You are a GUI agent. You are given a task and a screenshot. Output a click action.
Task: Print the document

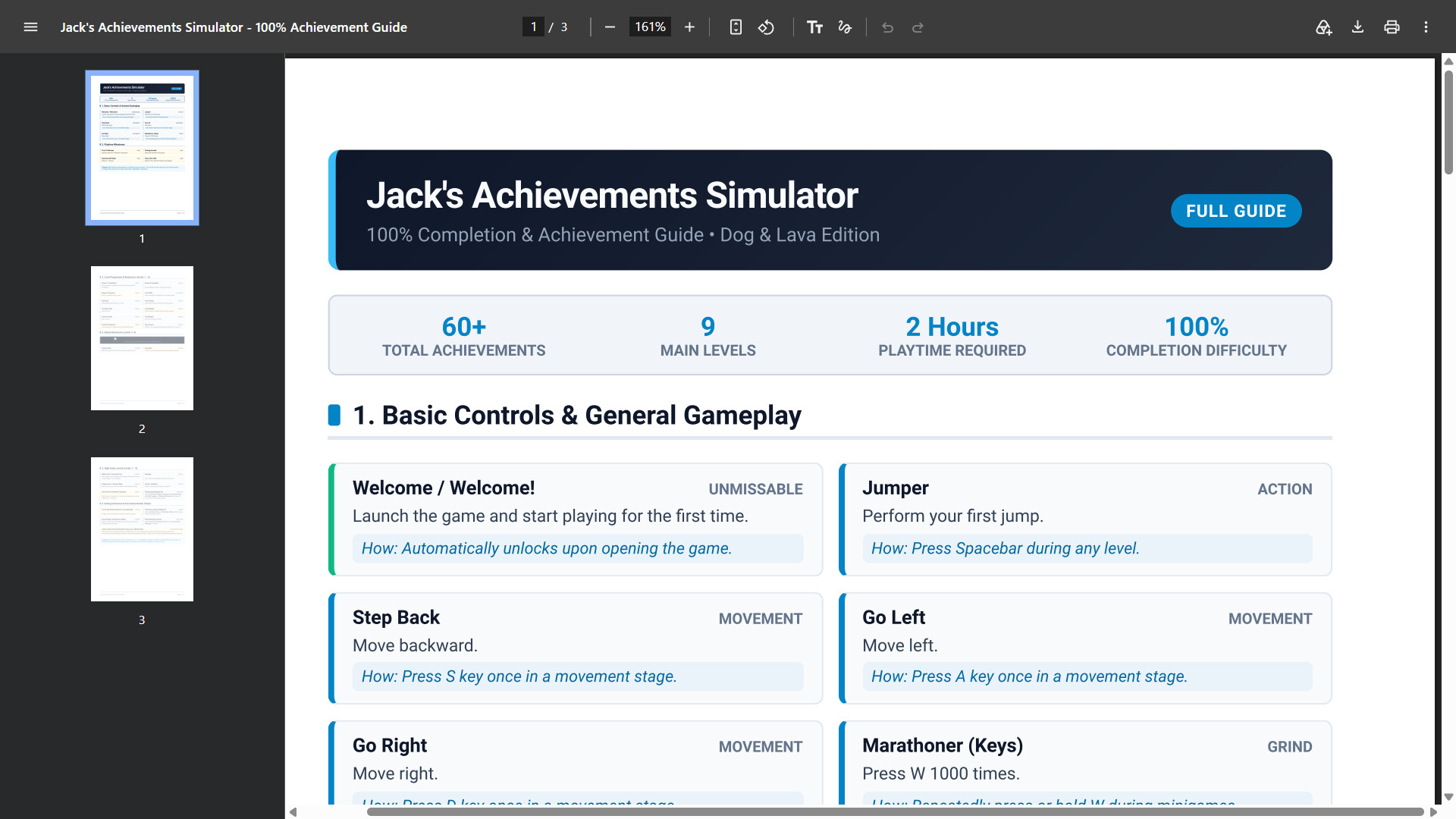[x=1392, y=27]
